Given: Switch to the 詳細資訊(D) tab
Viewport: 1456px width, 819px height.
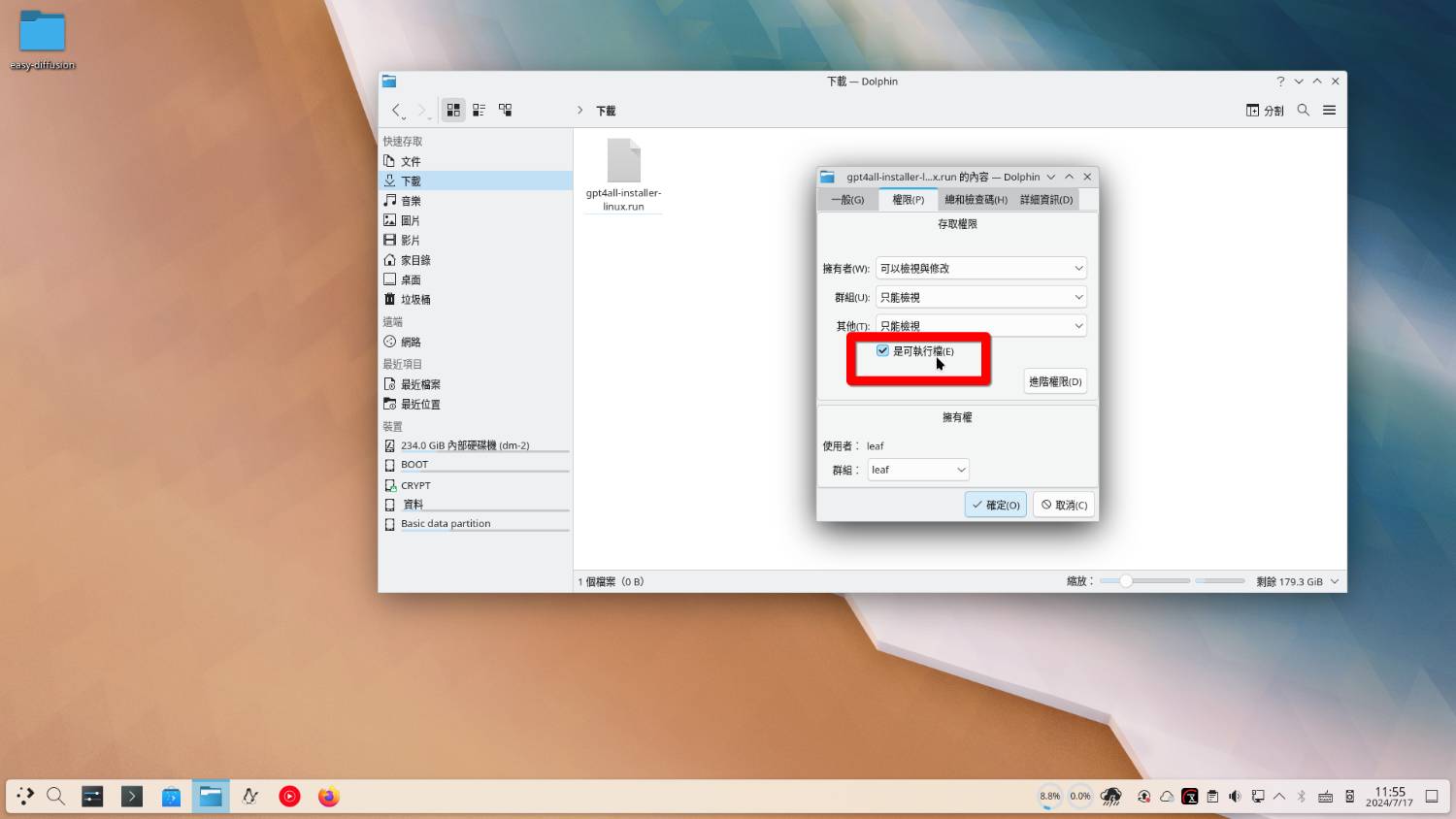Looking at the screenshot, I should [x=1046, y=199].
